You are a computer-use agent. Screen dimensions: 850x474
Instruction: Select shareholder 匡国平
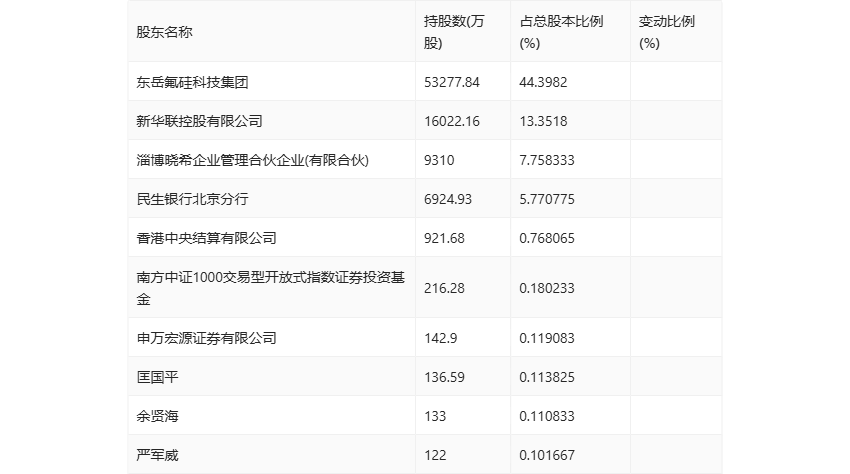pos(157,377)
